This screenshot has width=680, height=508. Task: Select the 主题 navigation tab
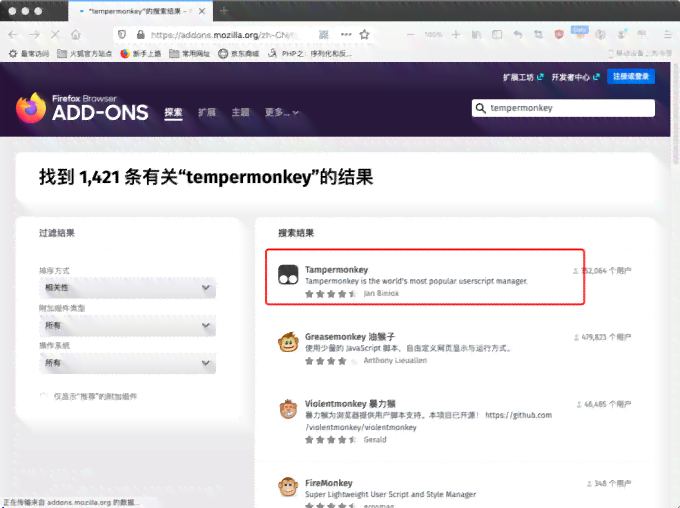[240, 112]
